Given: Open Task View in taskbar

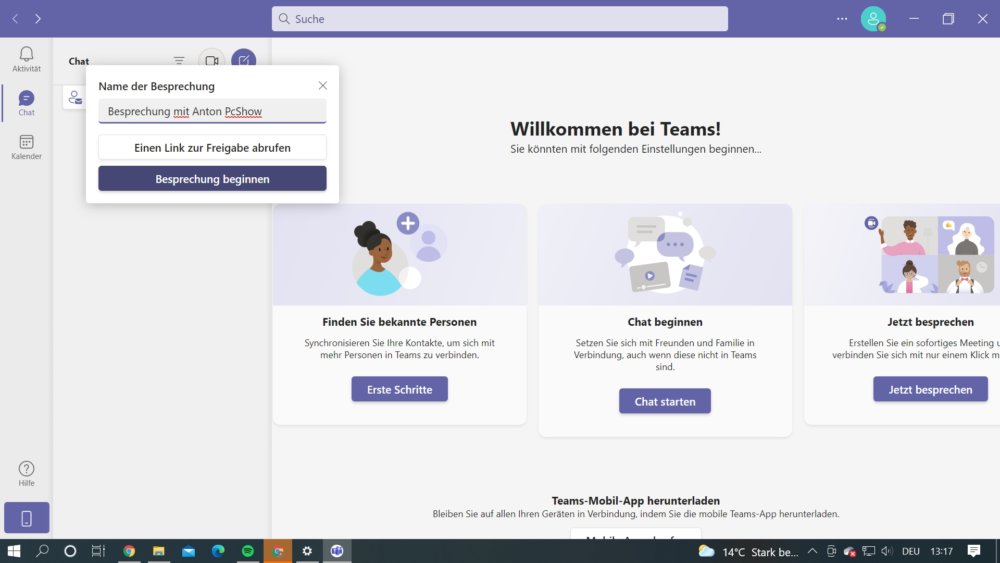Looking at the screenshot, I should pos(98,551).
